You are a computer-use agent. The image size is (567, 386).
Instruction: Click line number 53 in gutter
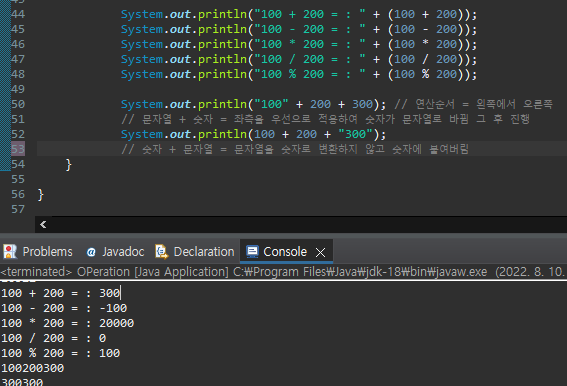(18, 149)
